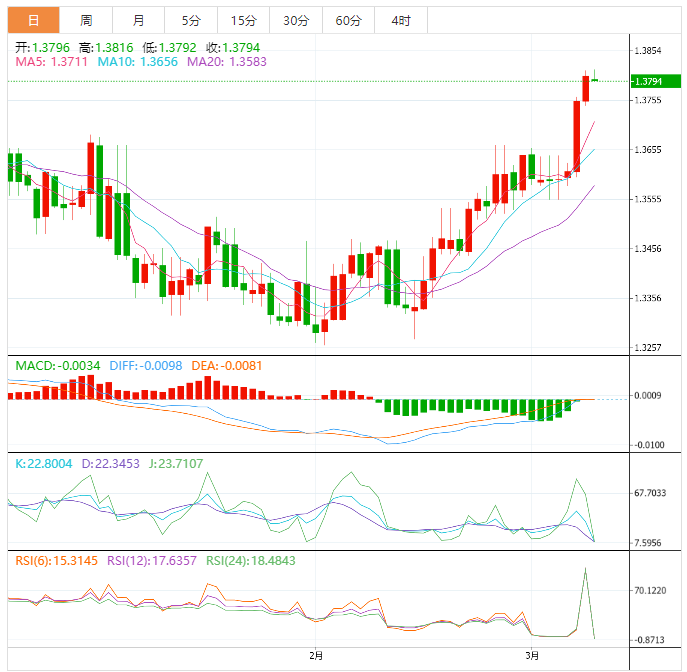Click the DEA indicator label
This screenshot has width=687, height=672.
[227, 366]
